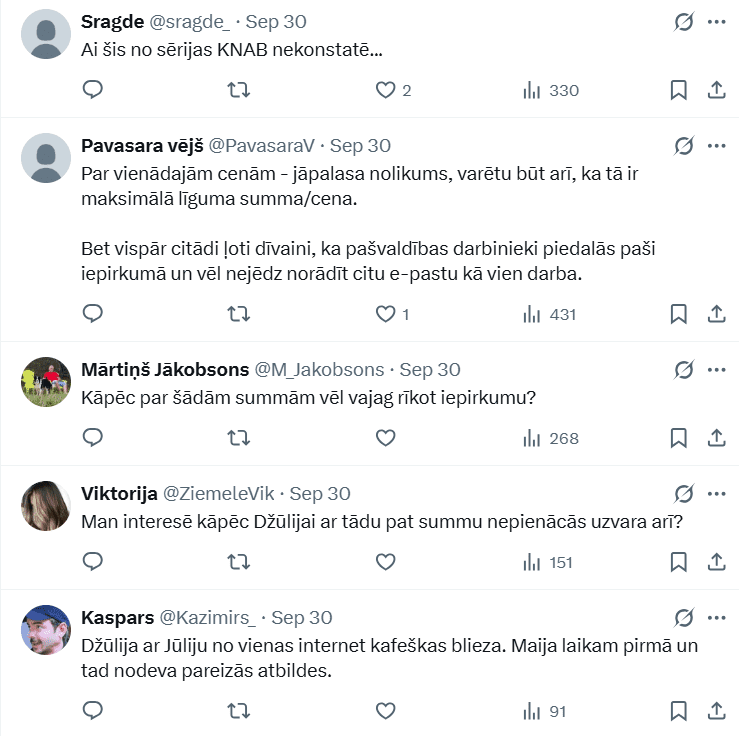
Task: Open Viktorija's profile avatar
Action: tap(45, 505)
